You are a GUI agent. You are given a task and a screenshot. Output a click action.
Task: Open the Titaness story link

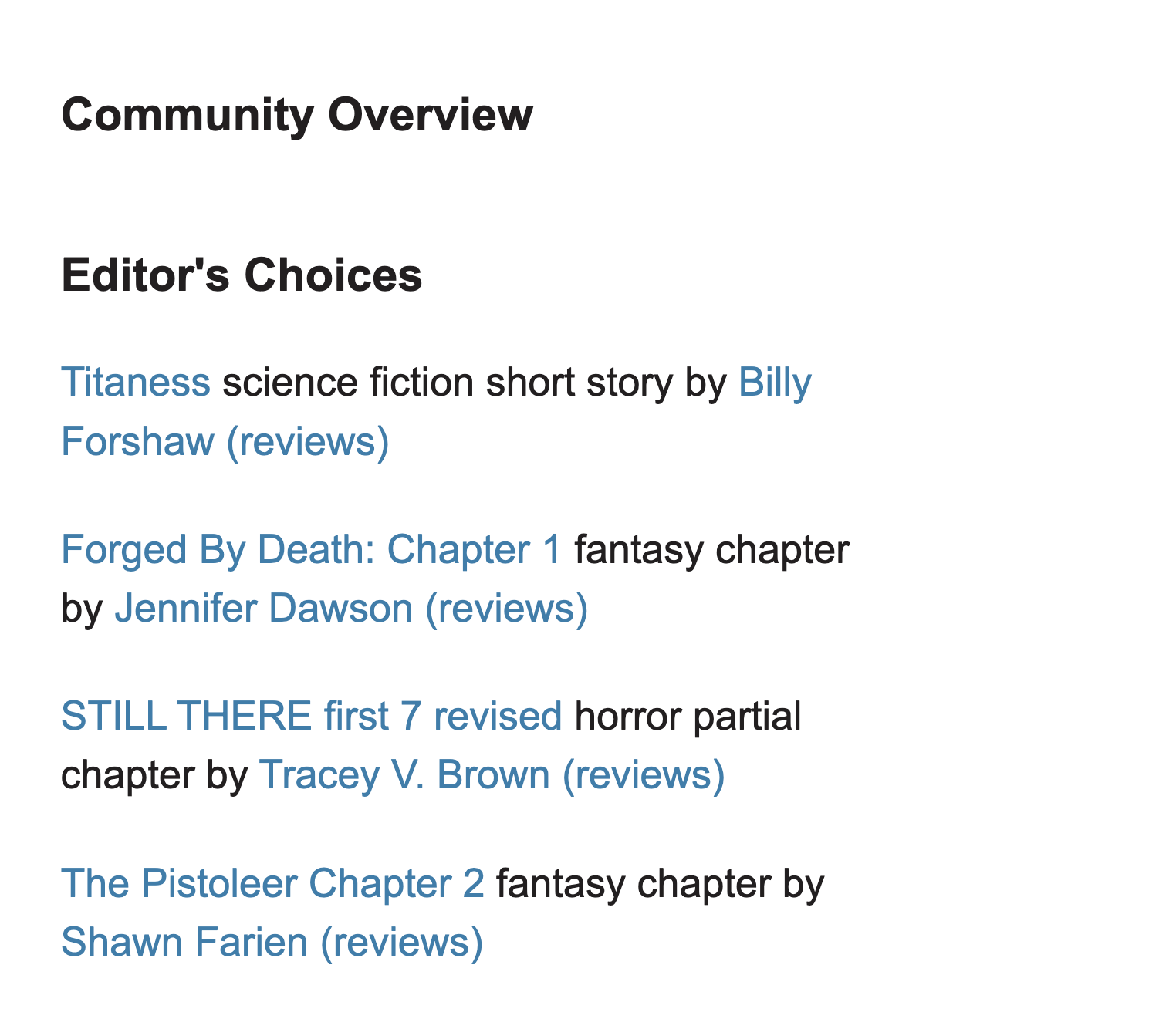point(136,383)
